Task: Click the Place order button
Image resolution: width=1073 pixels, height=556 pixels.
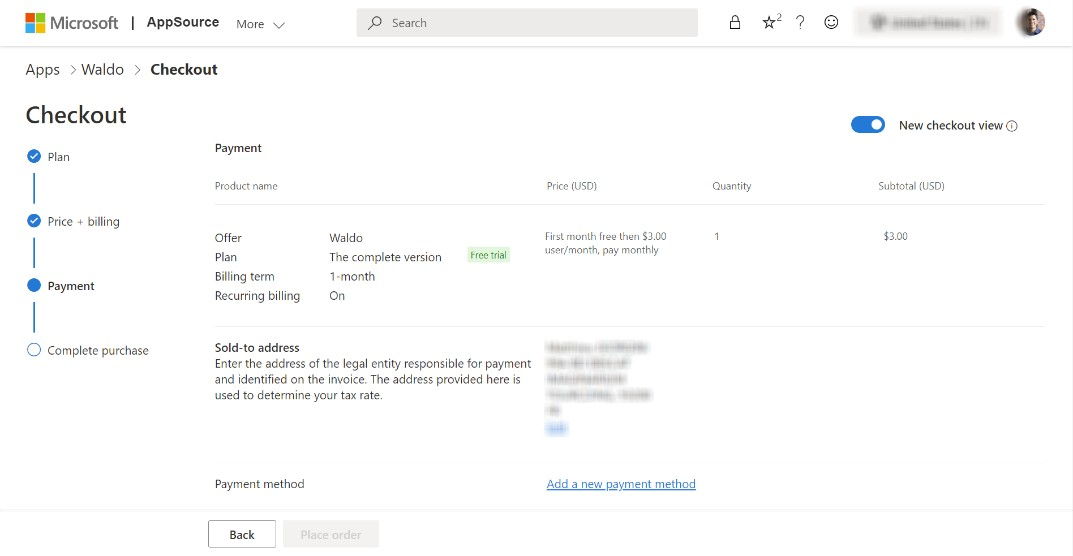Action: pos(331,535)
